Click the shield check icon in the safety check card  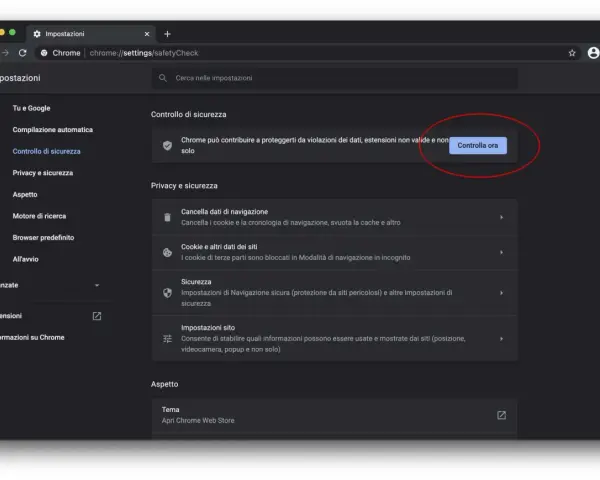tap(167, 145)
